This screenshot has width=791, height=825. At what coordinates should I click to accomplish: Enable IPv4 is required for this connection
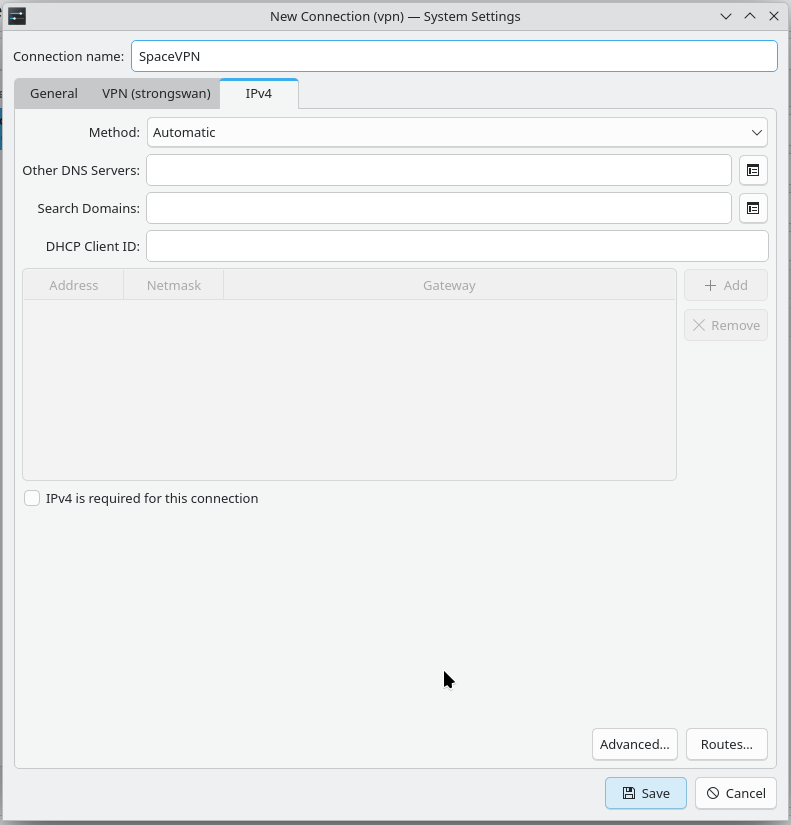(32, 498)
